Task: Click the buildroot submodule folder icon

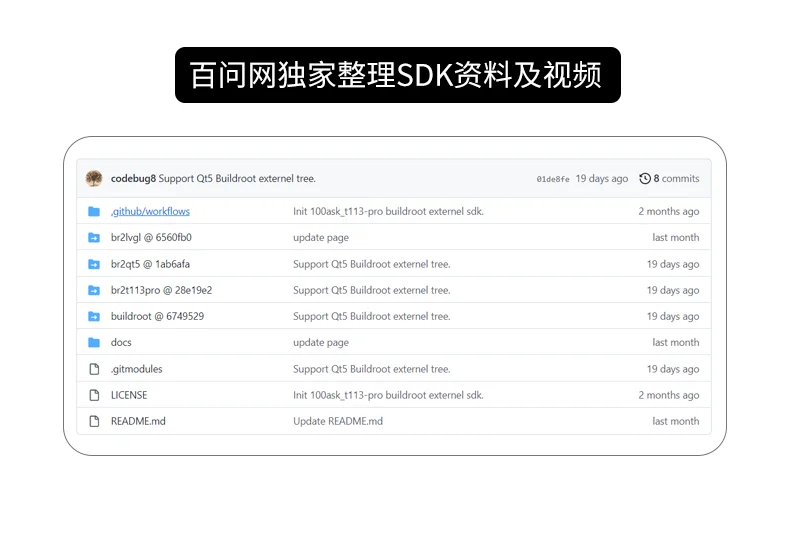Action: (x=94, y=316)
